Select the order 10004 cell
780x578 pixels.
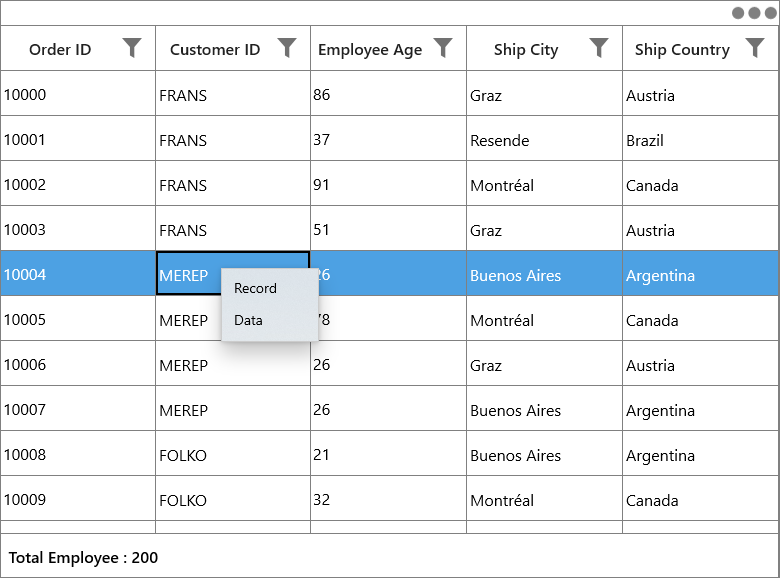tap(78, 274)
